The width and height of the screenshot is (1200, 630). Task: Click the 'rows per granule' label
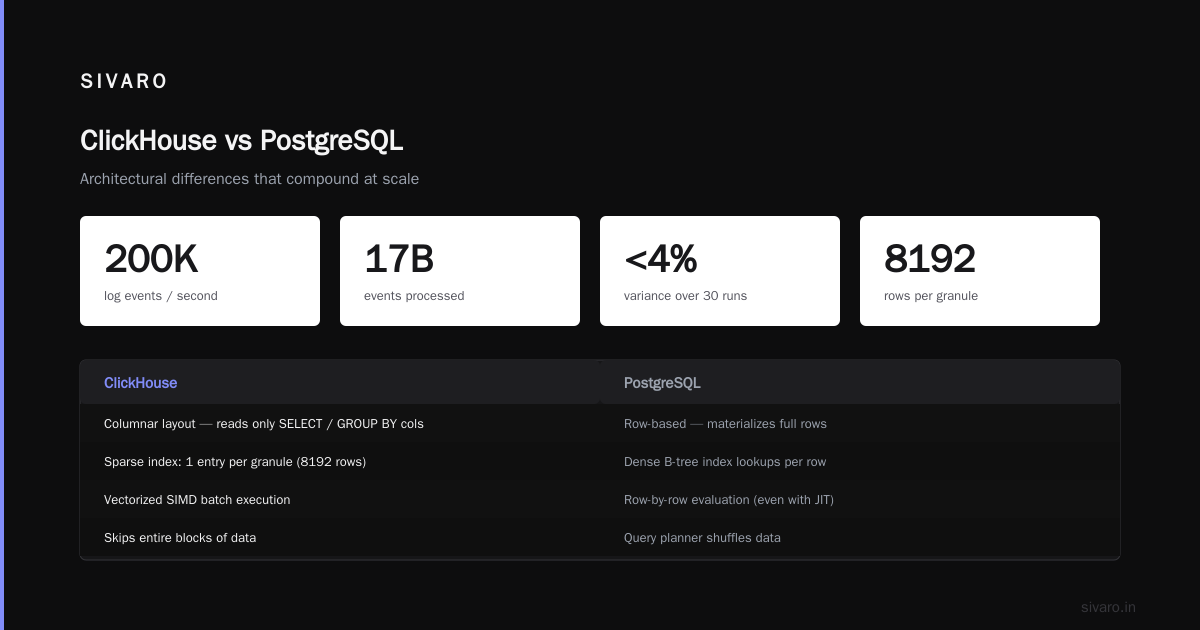click(x=931, y=296)
